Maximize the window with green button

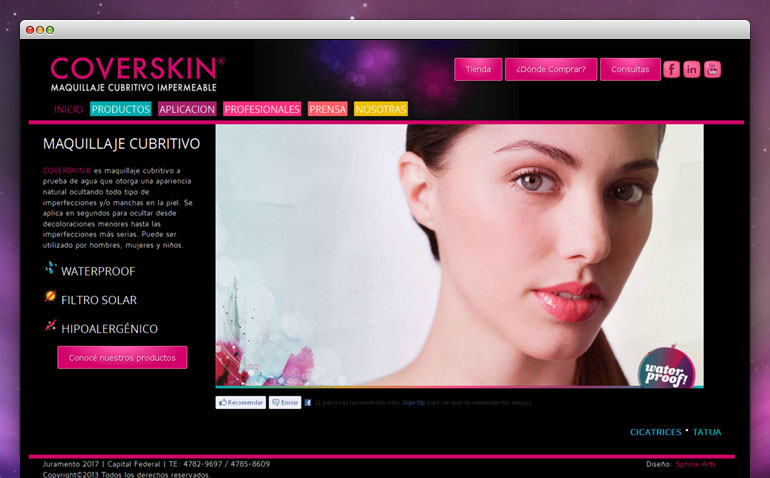tap(50, 30)
